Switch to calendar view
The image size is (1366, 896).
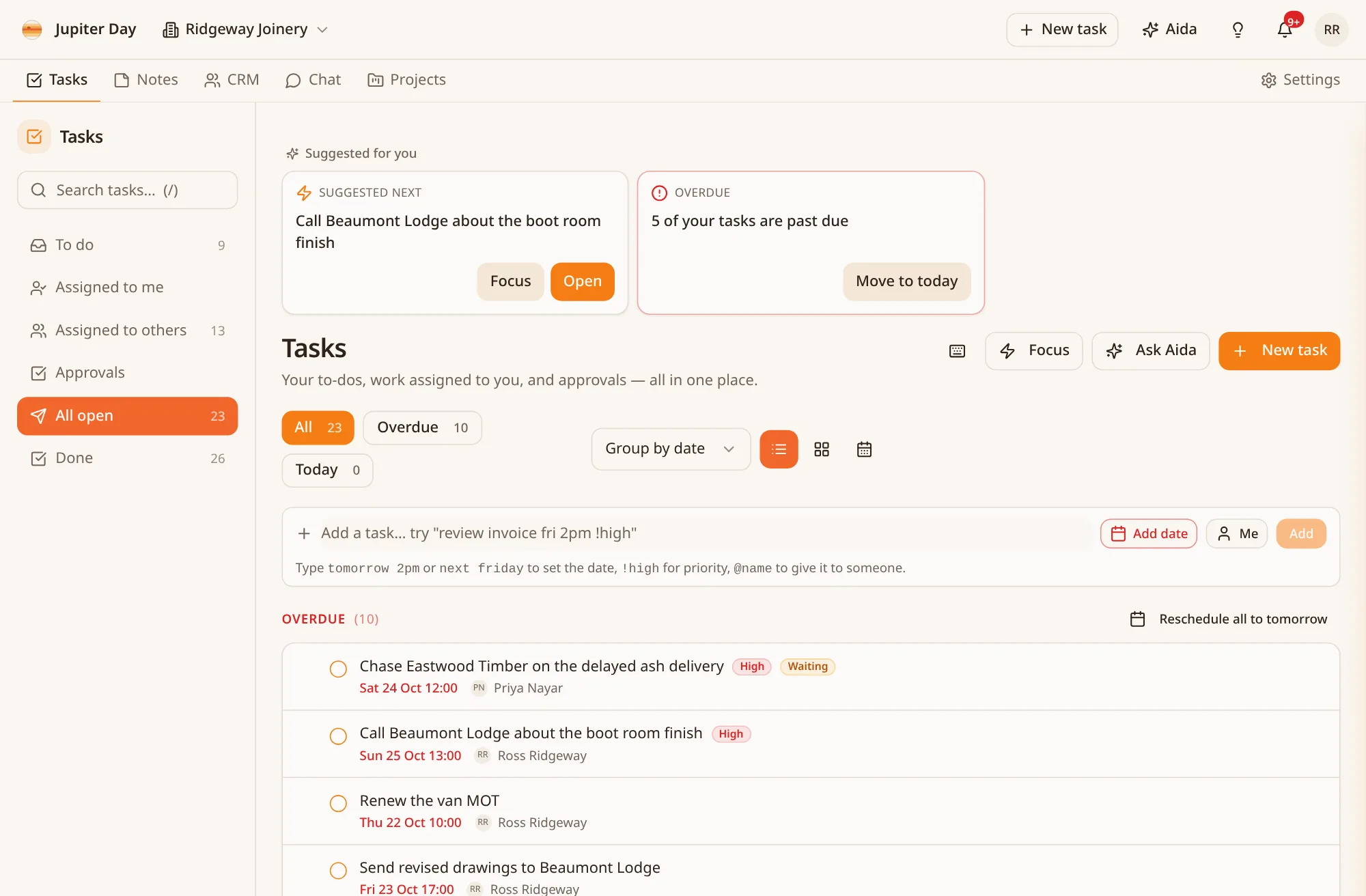click(x=864, y=449)
